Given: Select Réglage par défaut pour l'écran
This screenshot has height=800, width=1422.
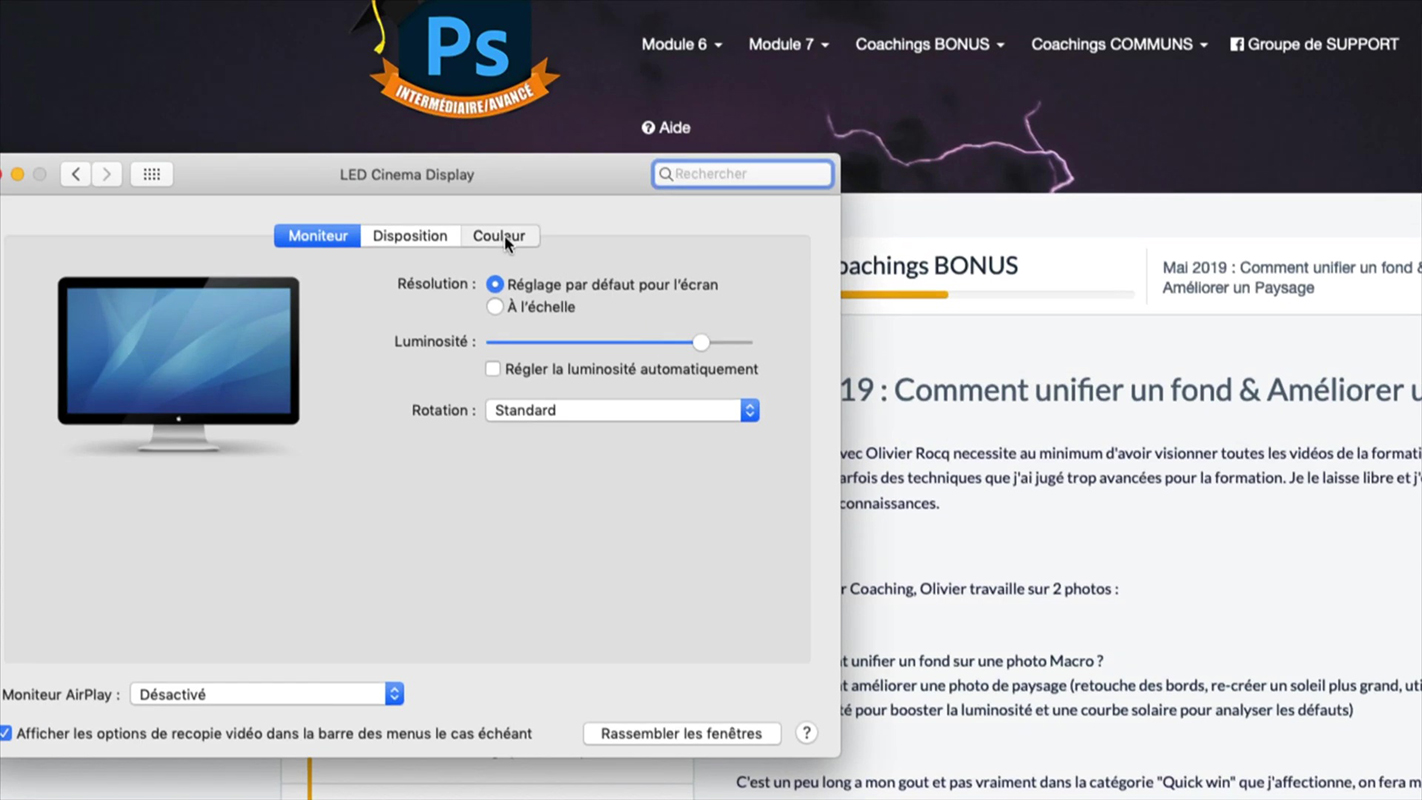Looking at the screenshot, I should pyautogui.click(x=495, y=285).
